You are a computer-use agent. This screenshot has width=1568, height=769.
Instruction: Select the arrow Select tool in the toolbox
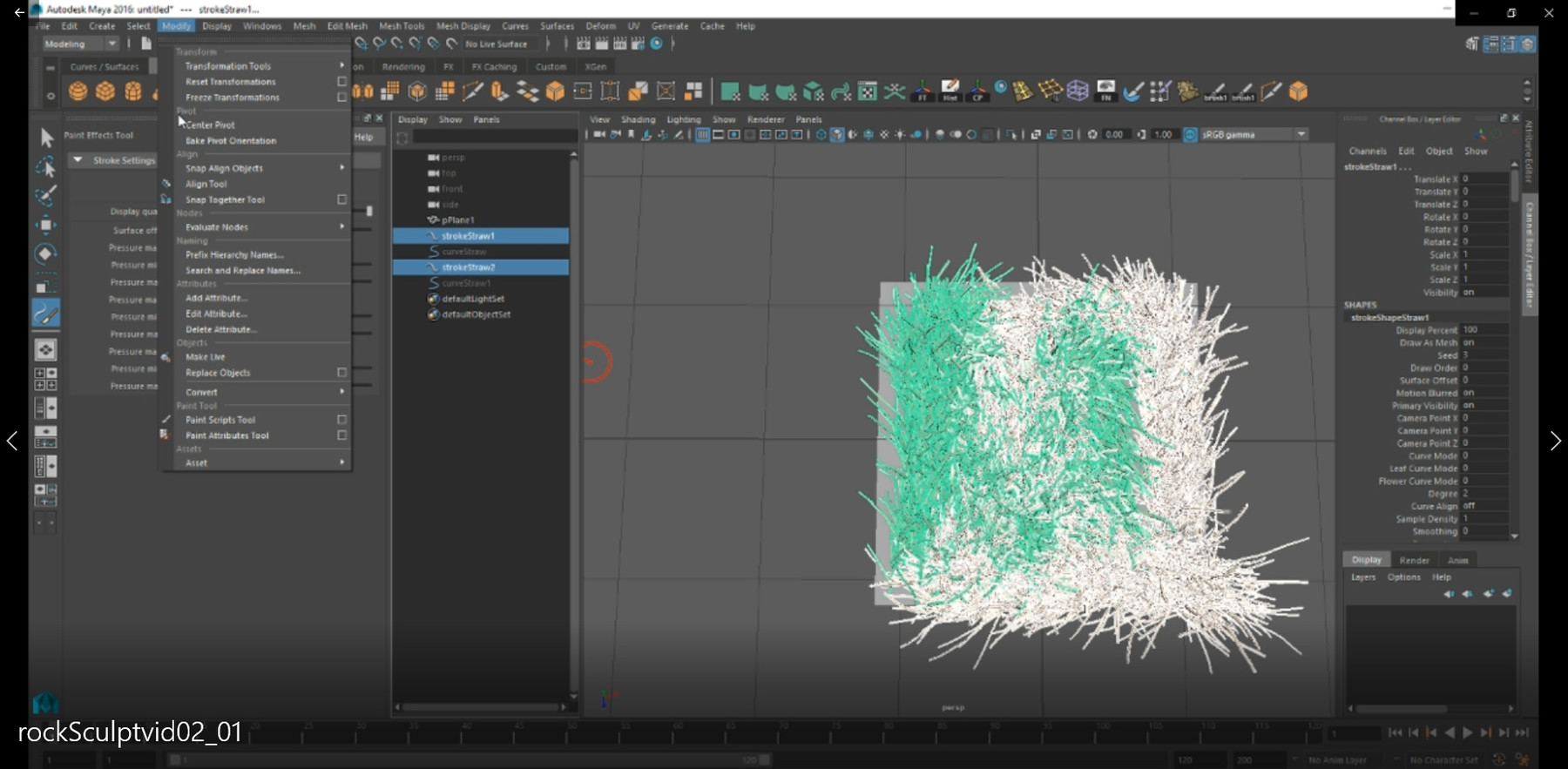[x=46, y=137]
